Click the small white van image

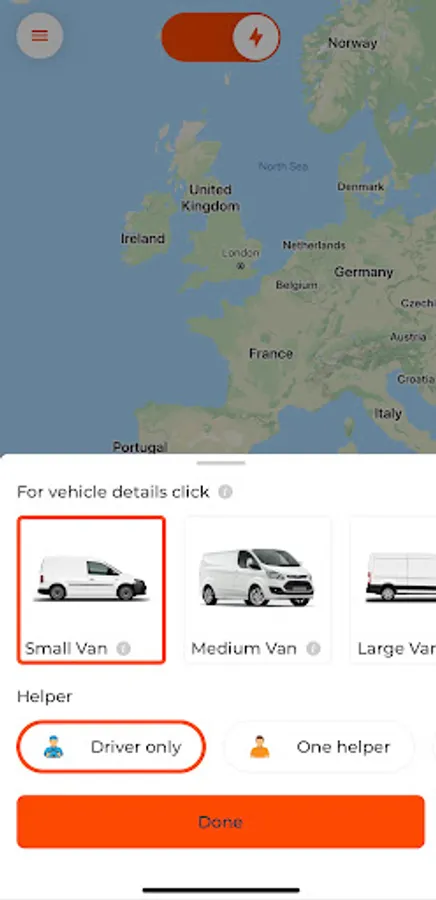pos(92,579)
